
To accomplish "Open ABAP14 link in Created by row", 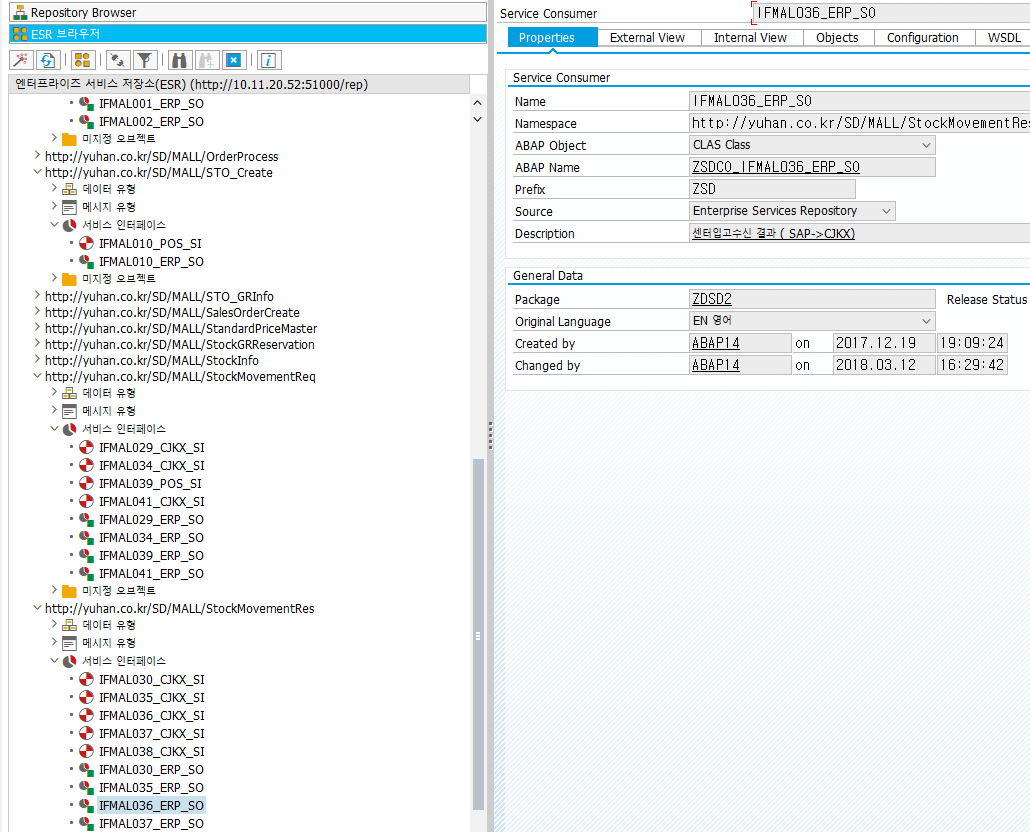I will [x=715, y=343].
